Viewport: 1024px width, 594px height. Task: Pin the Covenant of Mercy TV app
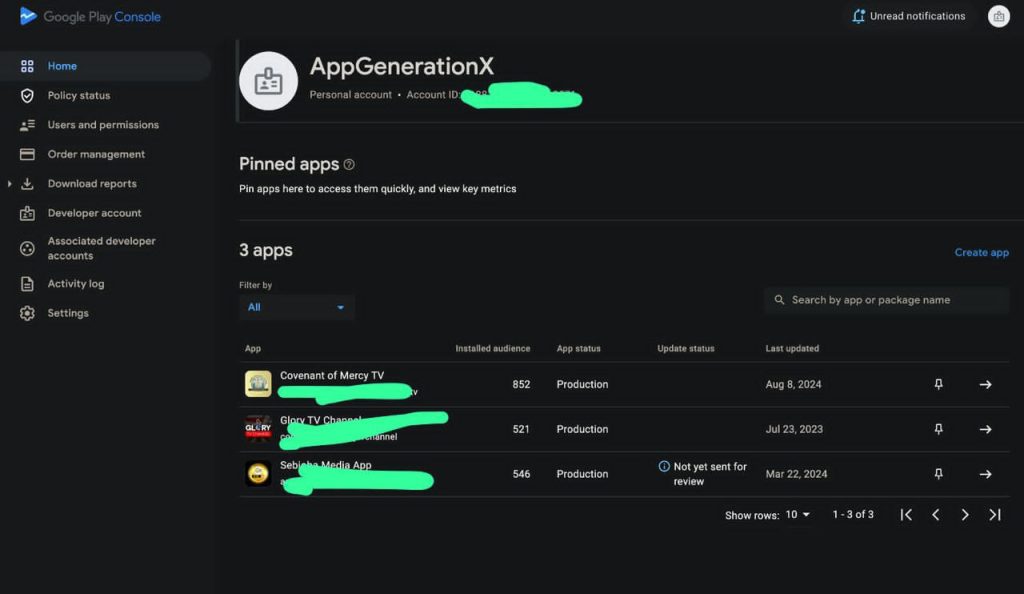point(938,384)
